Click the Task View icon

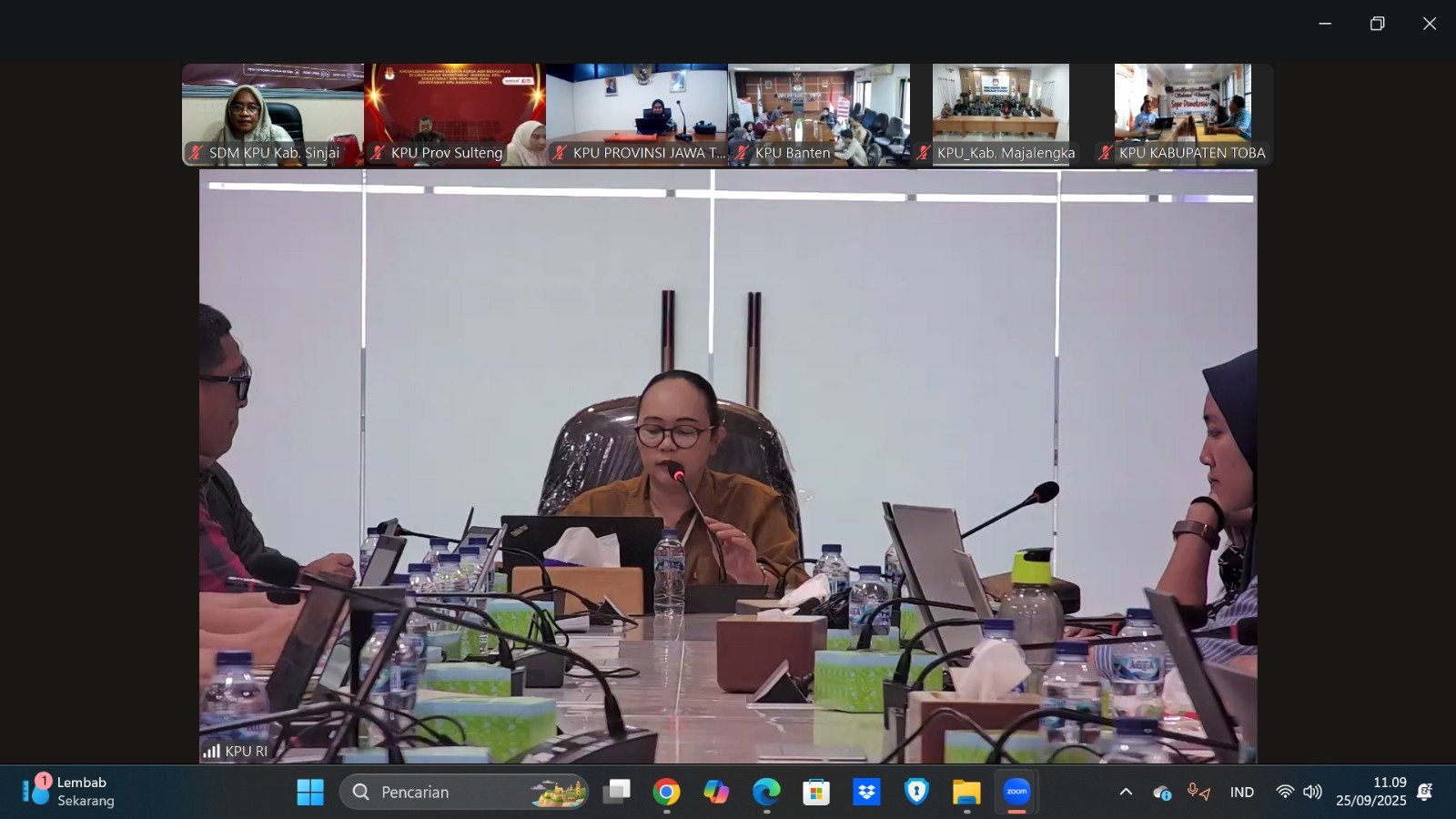(617, 792)
